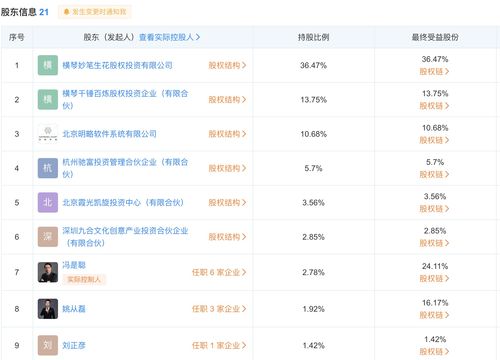The image size is (500, 360).
Task: Open 深圳九合文化创意产业投资合伙企业 link
Action: tap(125, 237)
